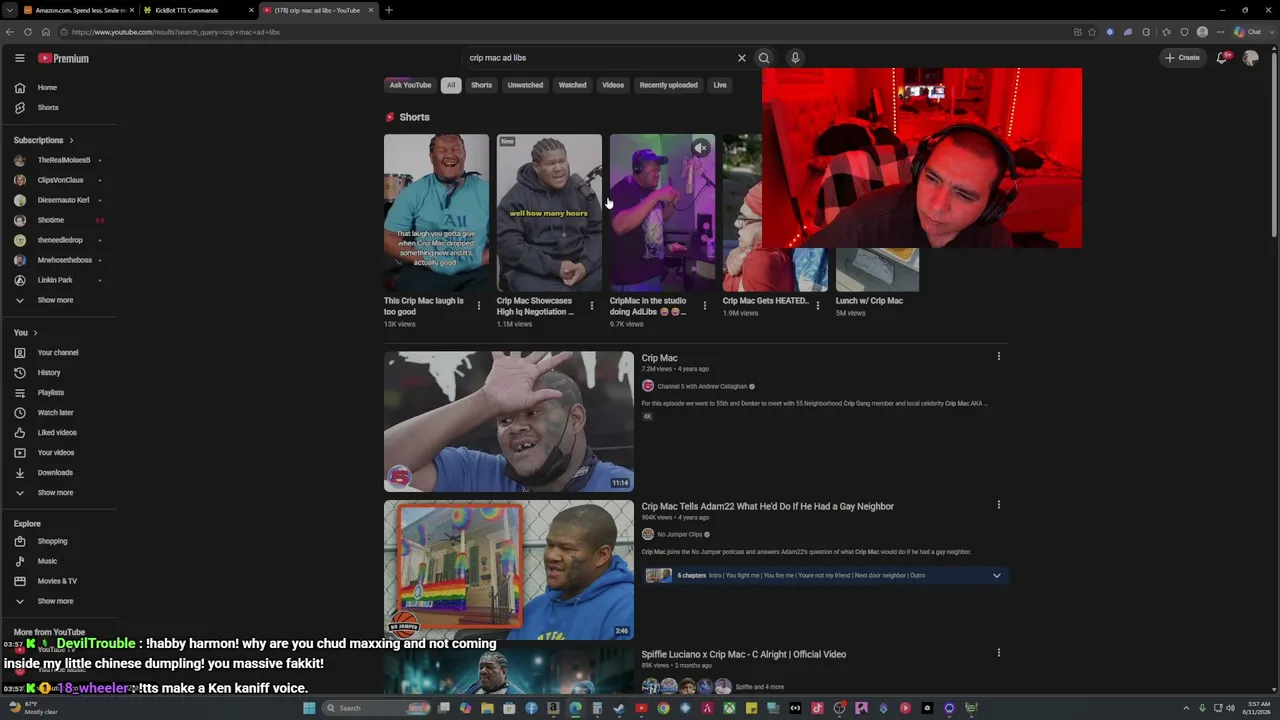
Task: Open the browser tab search dropdown
Action: [x=9, y=10]
